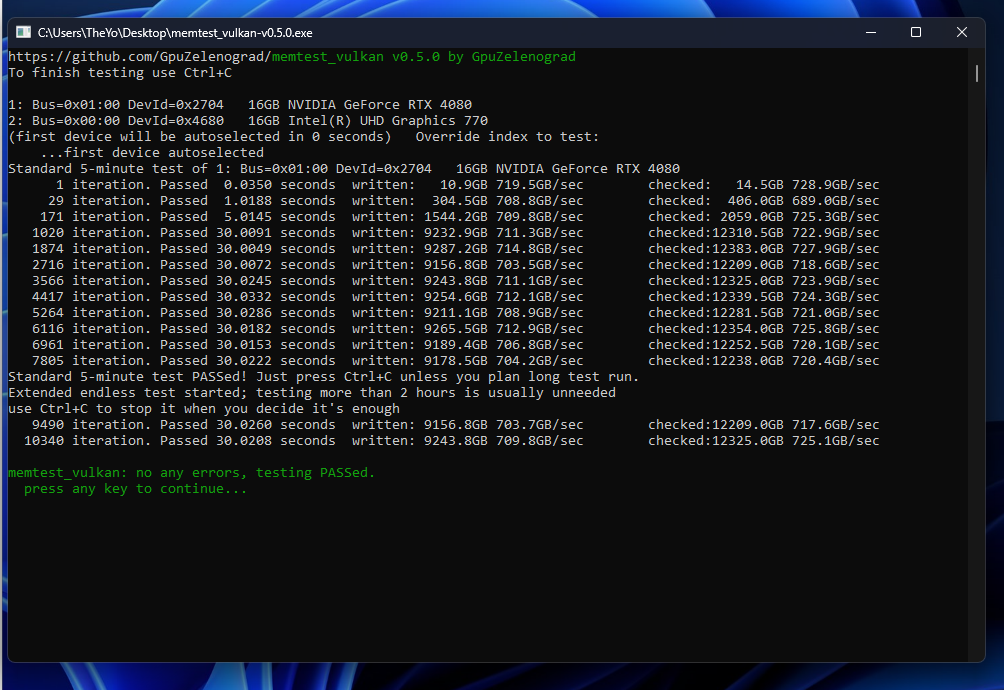The height and width of the screenshot is (690, 1004).
Task: Click the '171 iteration. Passed 5.0145 seconds' row
Action: [x=460, y=216]
